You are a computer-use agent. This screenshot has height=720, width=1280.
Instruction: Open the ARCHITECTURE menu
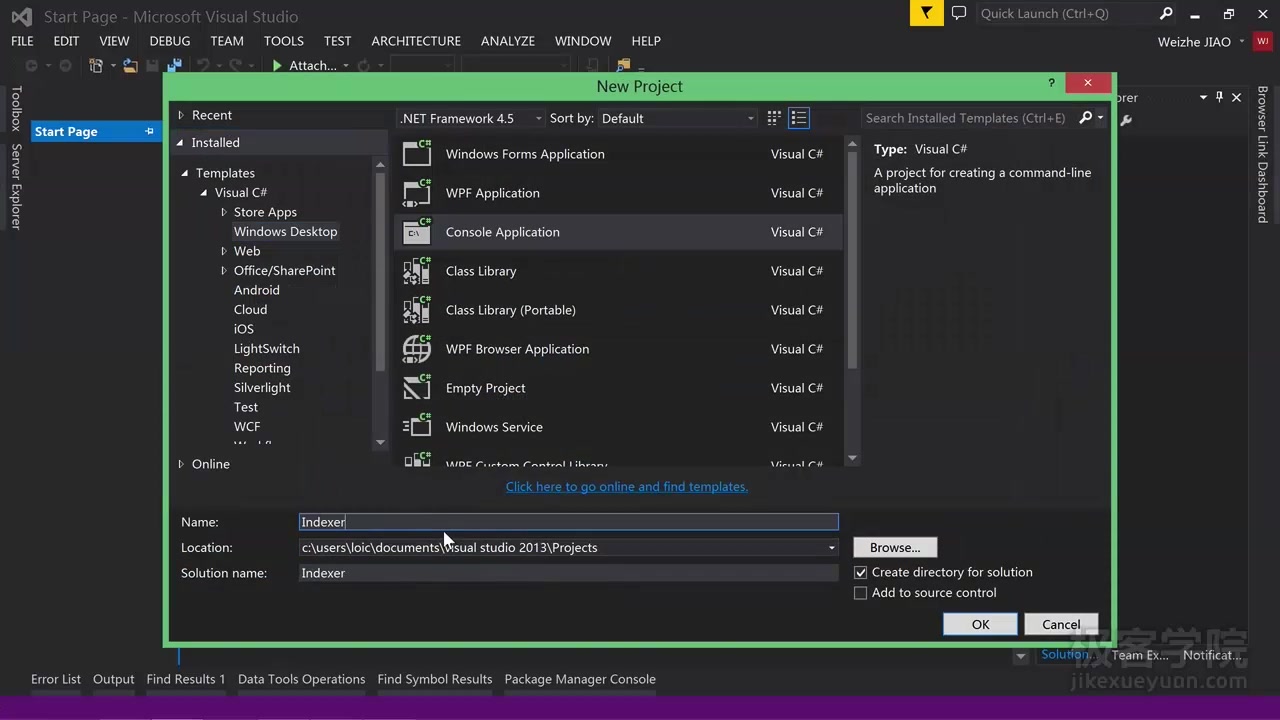416,41
